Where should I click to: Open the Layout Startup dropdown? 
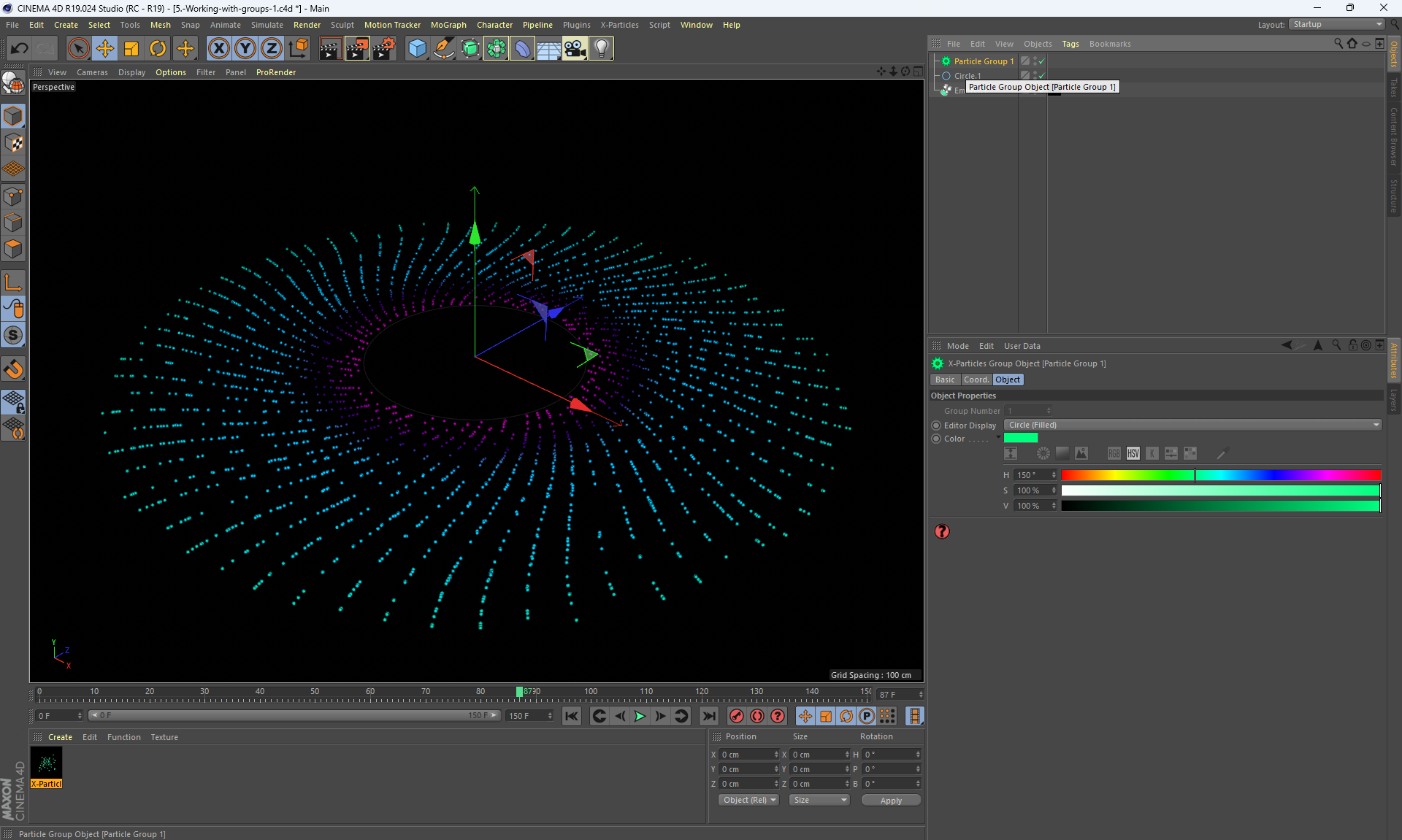click(1337, 24)
